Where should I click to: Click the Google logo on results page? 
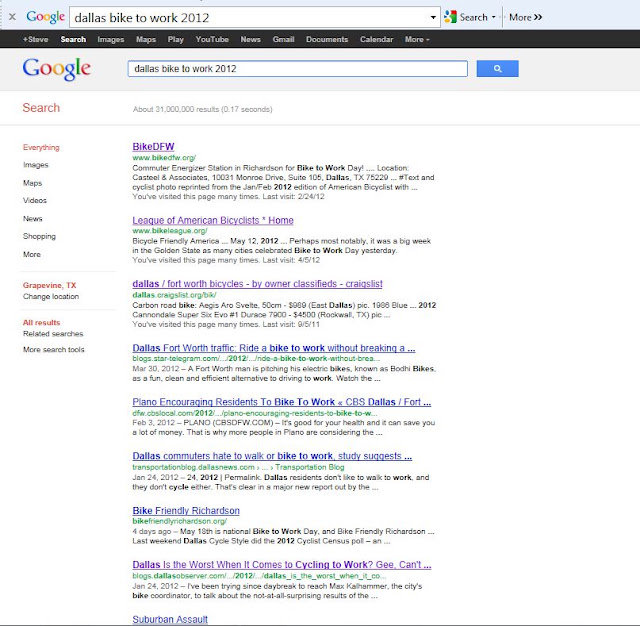(x=57, y=69)
